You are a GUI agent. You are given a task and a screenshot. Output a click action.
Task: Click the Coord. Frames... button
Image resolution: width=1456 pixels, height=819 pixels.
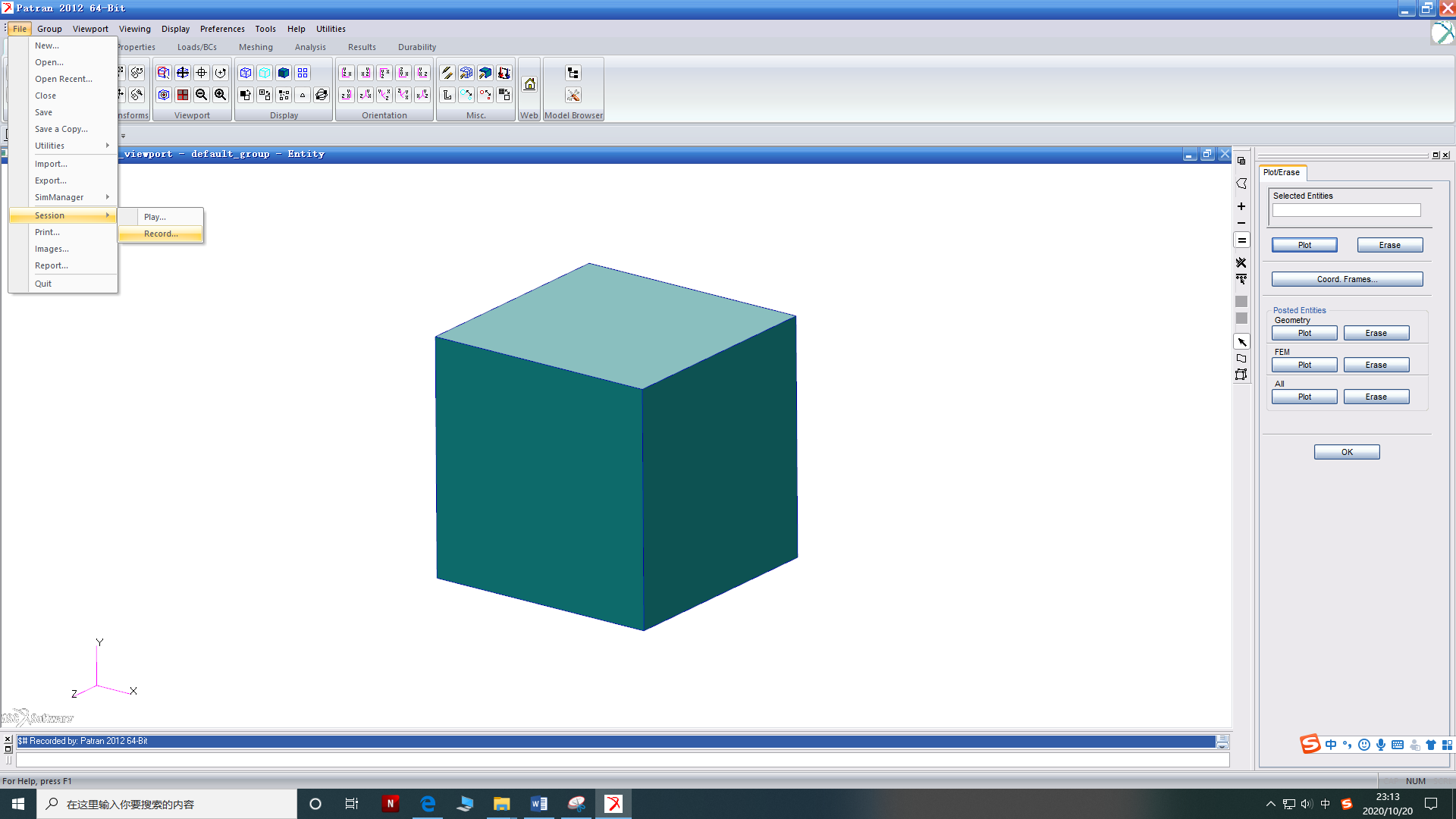[1347, 279]
